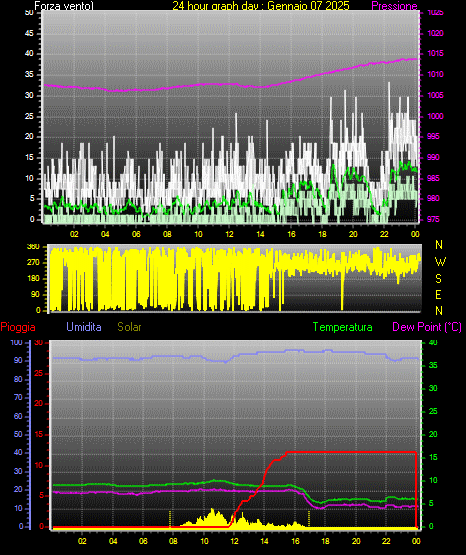Click the E compass letter on direction chart
This screenshot has width=466, height=555.
pyautogui.click(x=438, y=295)
